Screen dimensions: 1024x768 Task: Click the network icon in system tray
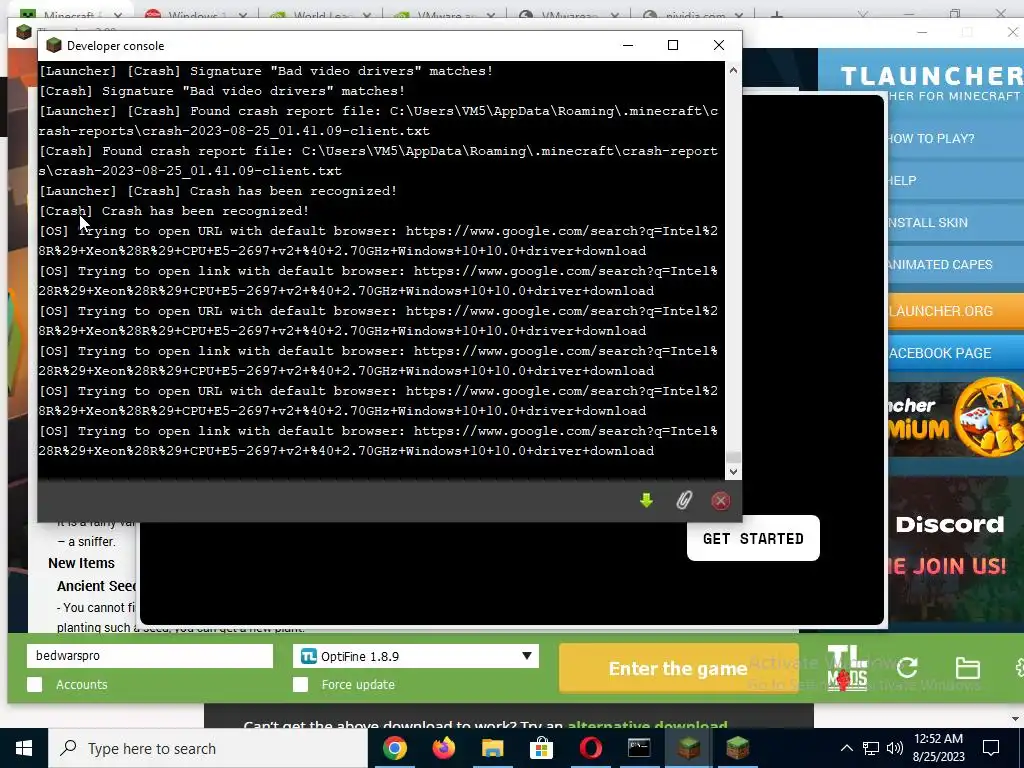coord(871,748)
